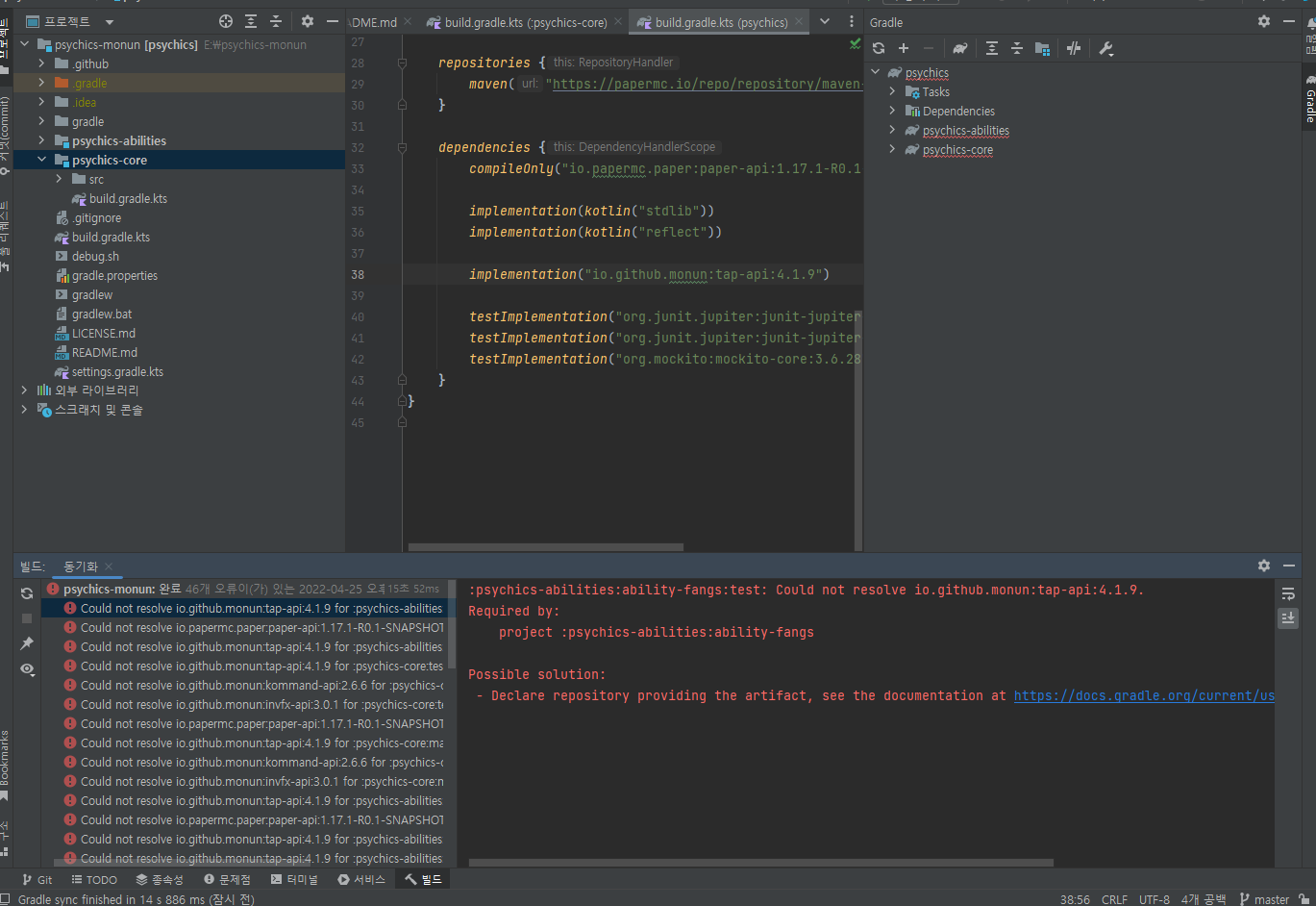Restart the sync in Build panel

(27, 593)
